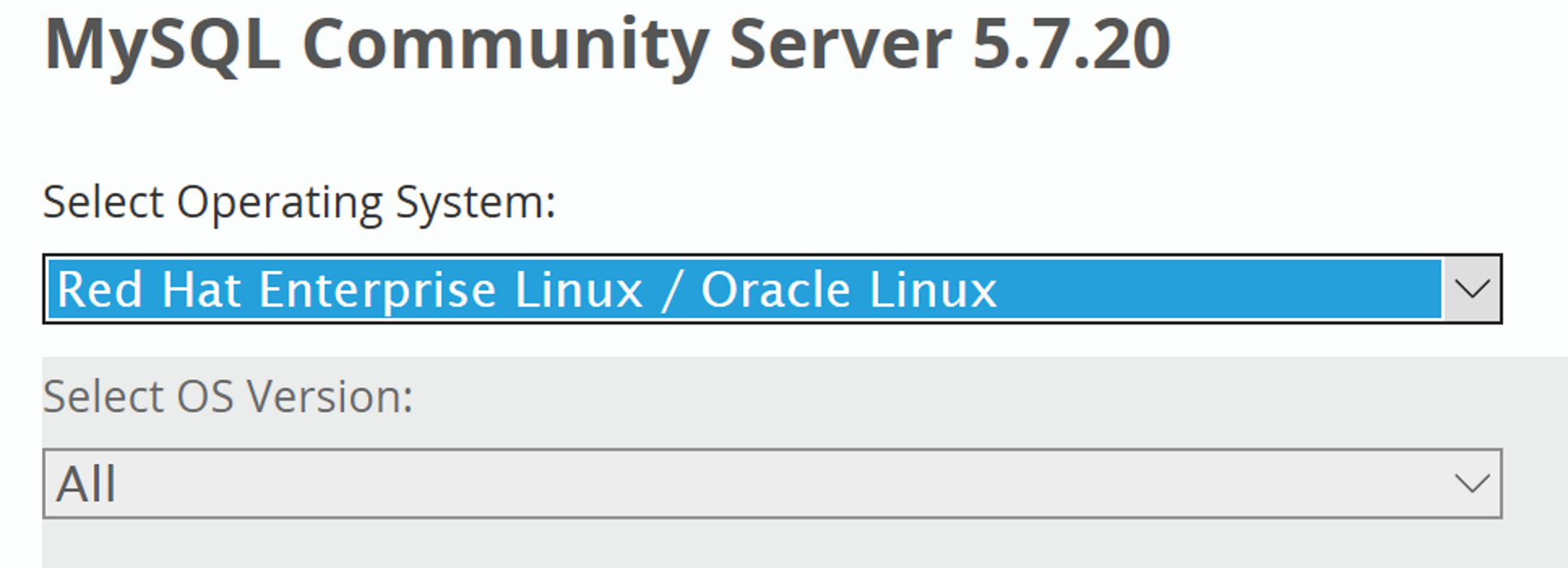Click the word 'Server' in the heading
The width and height of the screenshot is (1568, 568).
coord(840,45)
